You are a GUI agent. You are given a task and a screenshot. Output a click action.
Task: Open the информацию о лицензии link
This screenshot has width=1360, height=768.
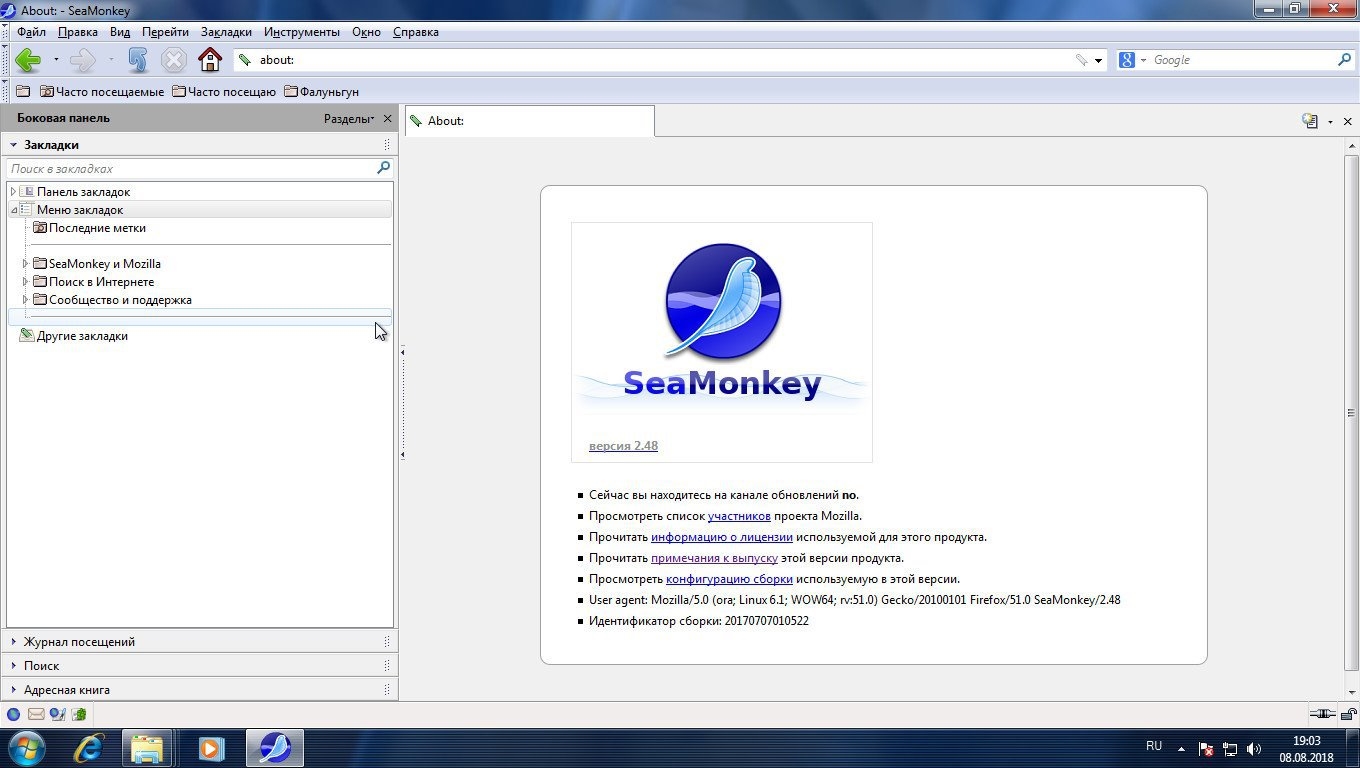[x=722, y=537]
